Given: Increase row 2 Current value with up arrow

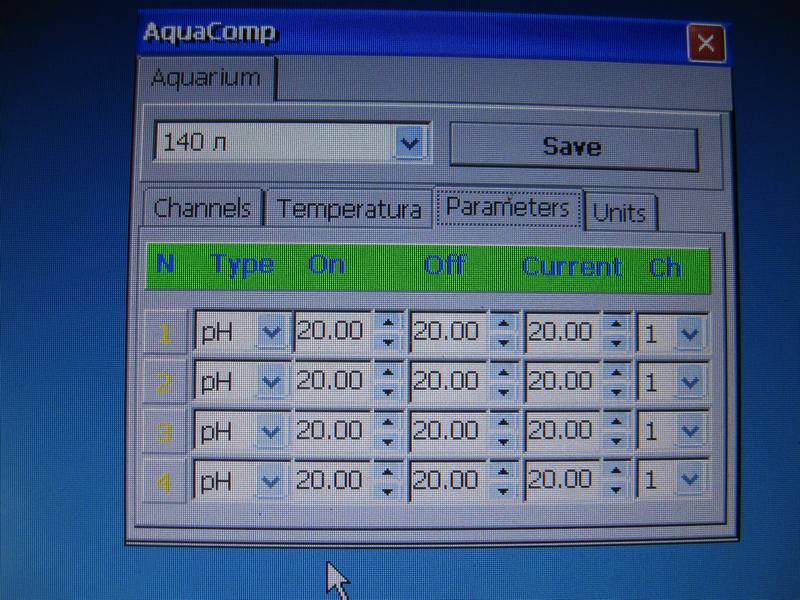Looking at the screenshot, I should 619,370.
